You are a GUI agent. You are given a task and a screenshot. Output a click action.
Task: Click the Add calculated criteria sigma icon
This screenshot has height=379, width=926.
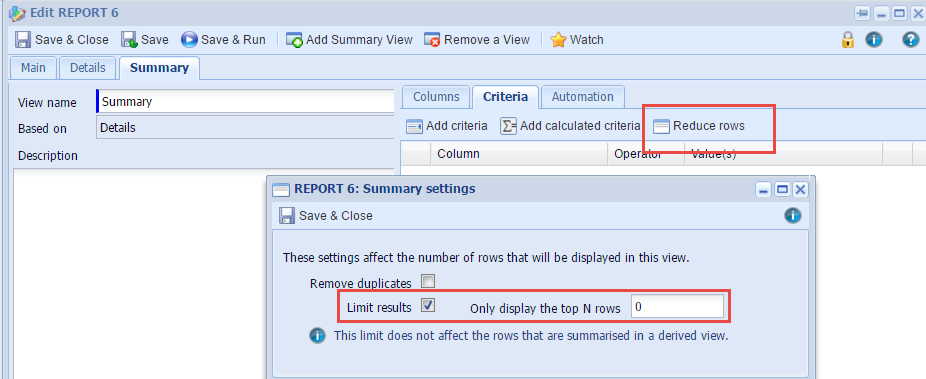(508, 126)
